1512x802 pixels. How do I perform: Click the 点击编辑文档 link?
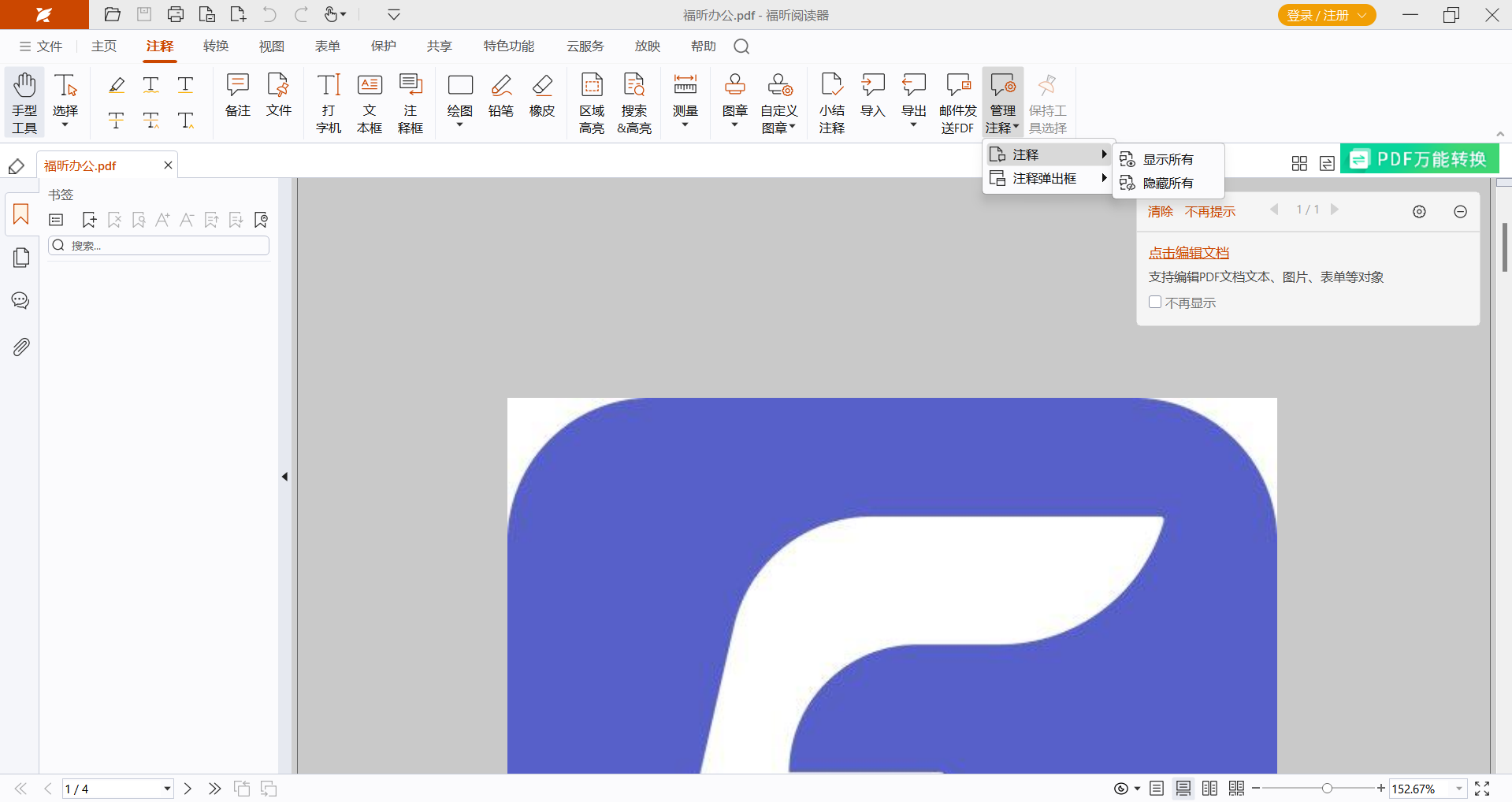pyautogui.click(x=1188, y=253)
